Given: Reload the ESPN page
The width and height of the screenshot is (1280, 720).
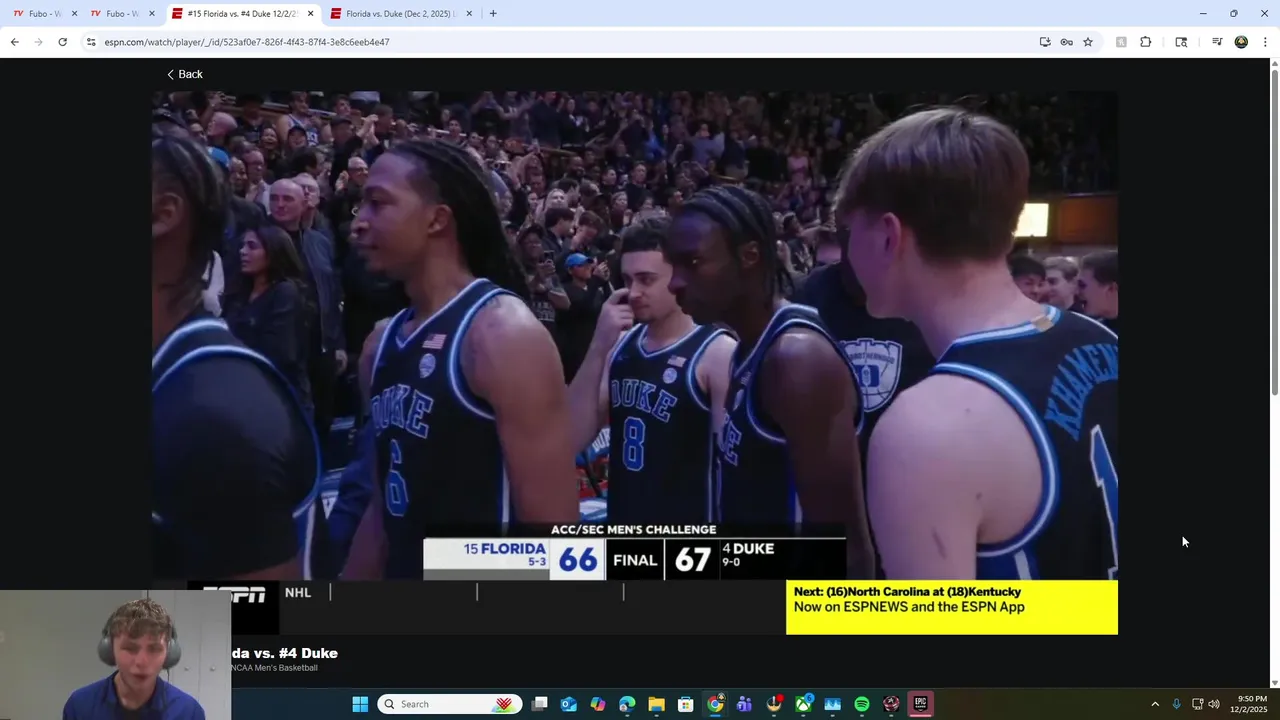Looking at the screenshot, I should [62, 42].
